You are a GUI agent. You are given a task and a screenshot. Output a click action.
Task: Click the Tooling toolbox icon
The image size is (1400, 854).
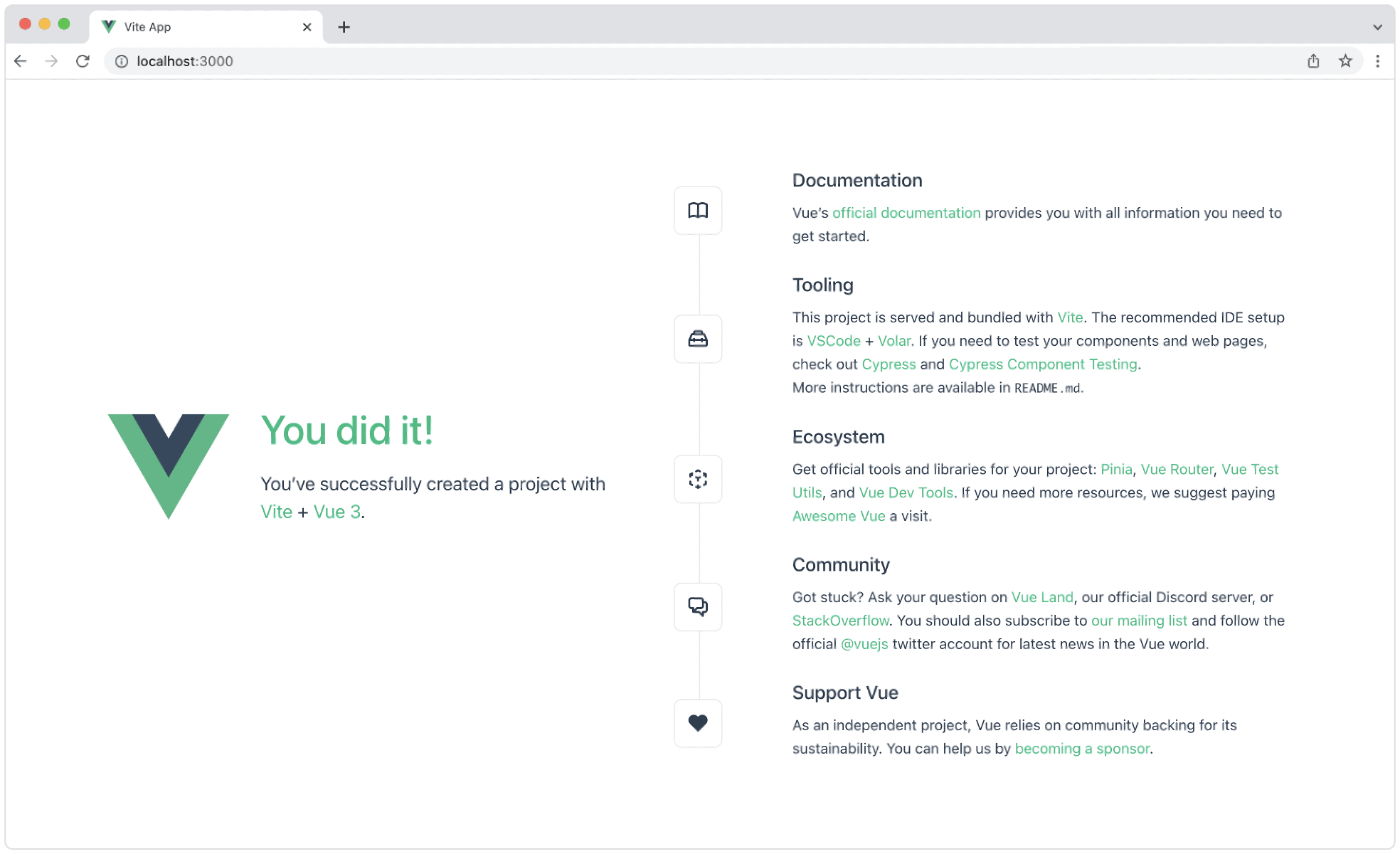click(698, 339)
